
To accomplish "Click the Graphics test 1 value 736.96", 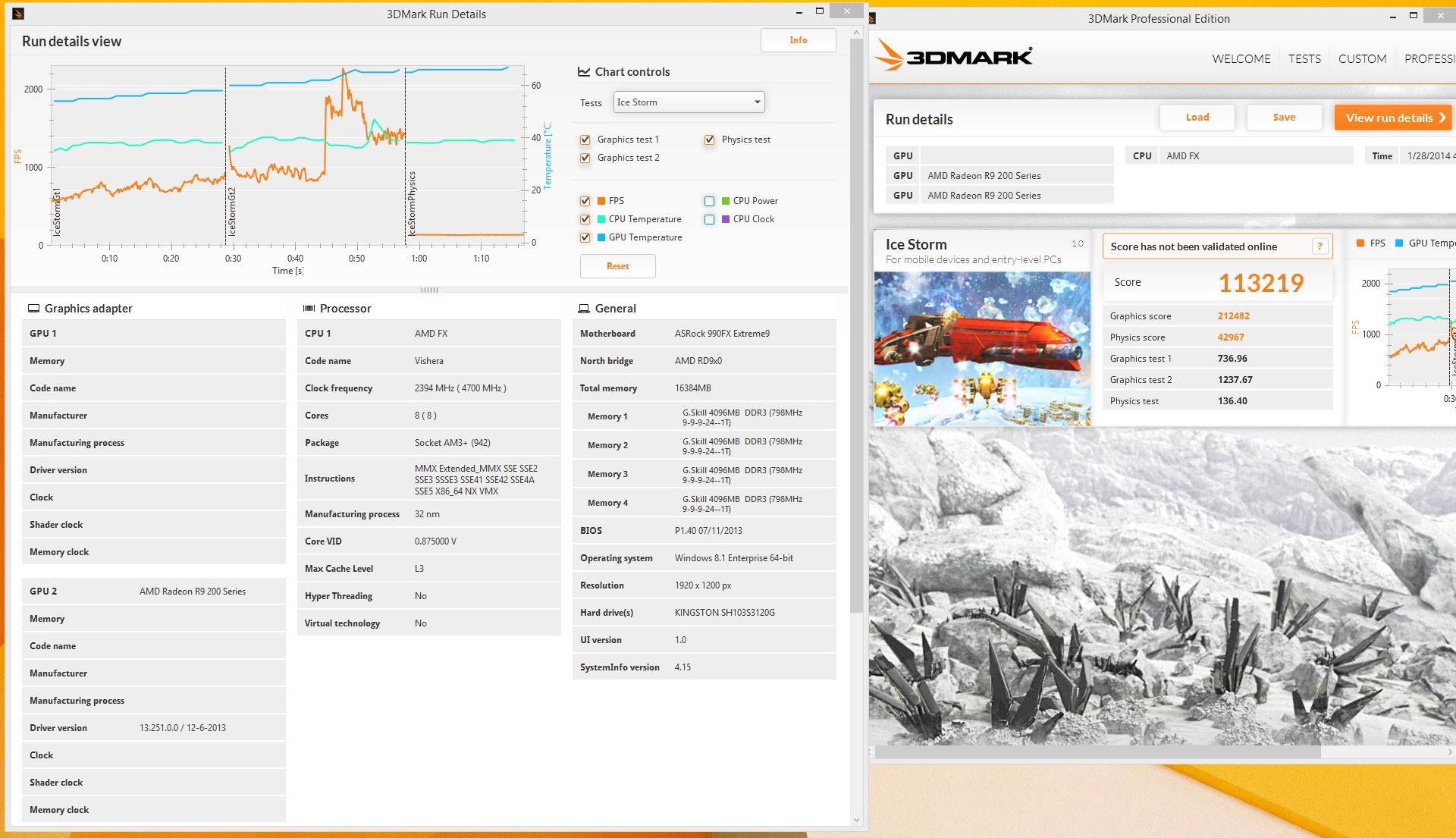I will point(1232,359).
